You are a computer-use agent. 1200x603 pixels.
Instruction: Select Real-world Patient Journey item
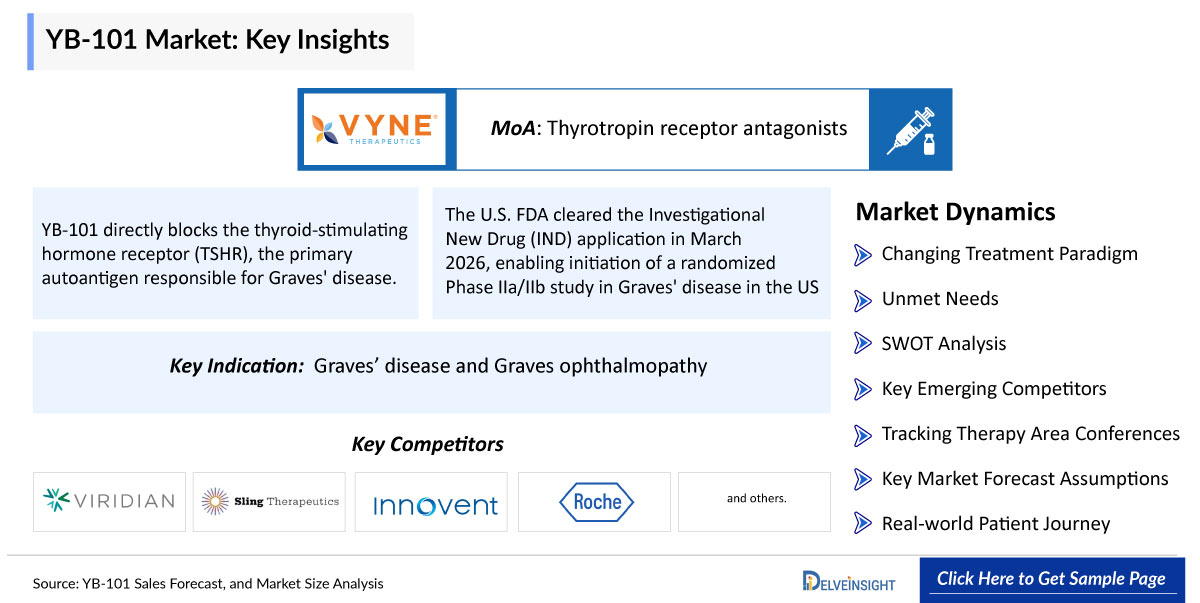click(995, 524)
